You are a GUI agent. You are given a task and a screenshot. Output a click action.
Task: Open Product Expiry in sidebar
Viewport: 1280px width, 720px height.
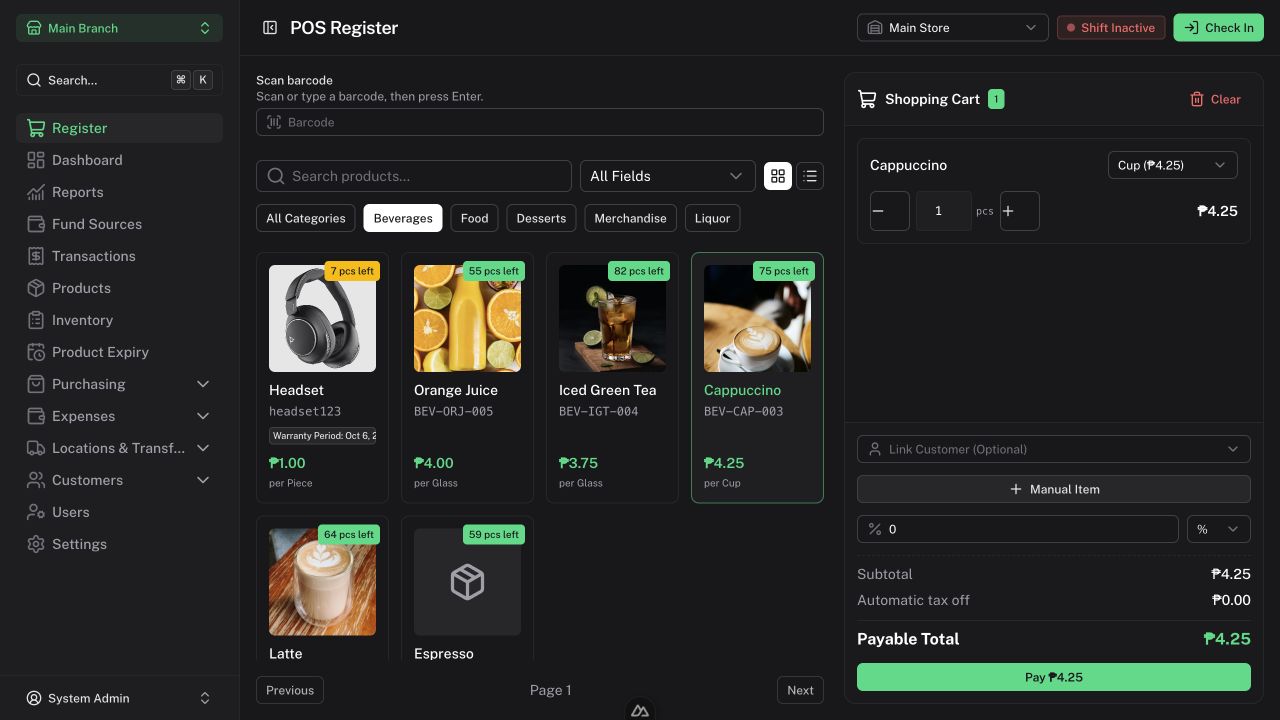pyautogui.click(x=119, y=352)
